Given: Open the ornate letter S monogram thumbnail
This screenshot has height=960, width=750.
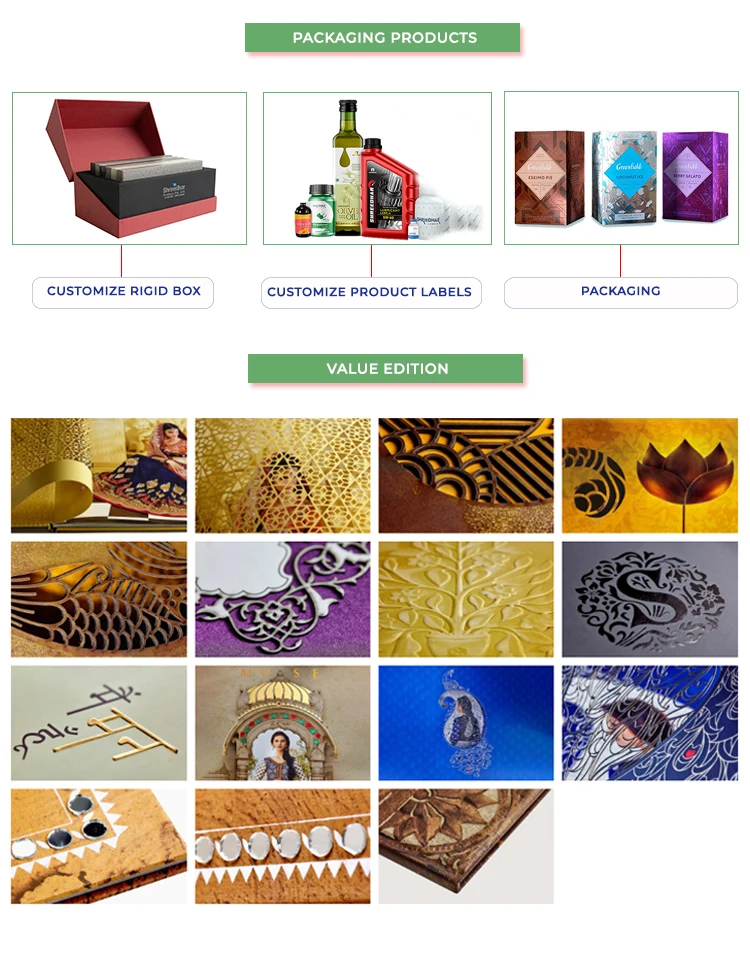Looking at the screenshot, I should (x=650, y=599).
